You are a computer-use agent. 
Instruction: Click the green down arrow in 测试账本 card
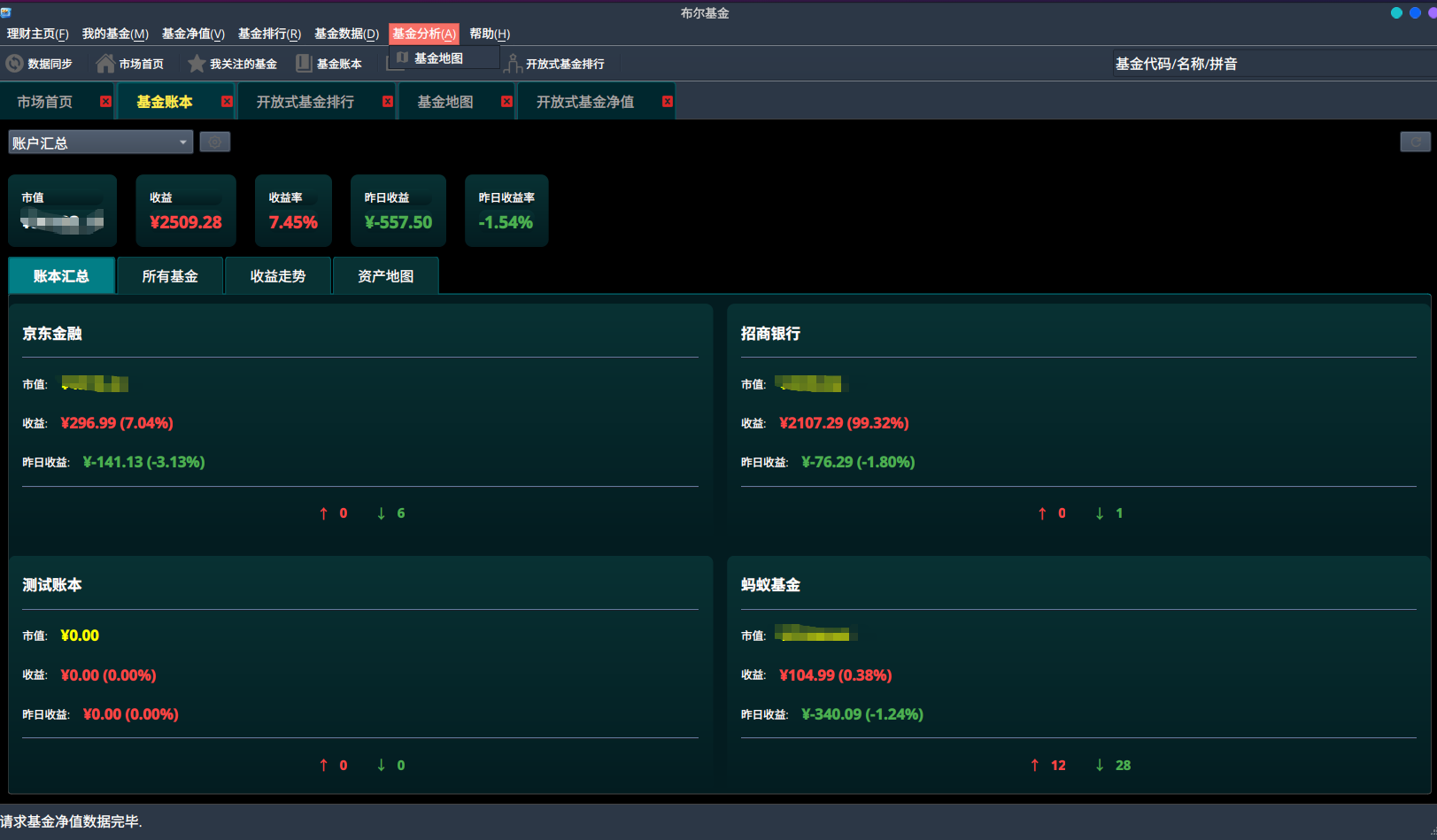[x=382, y=765]
